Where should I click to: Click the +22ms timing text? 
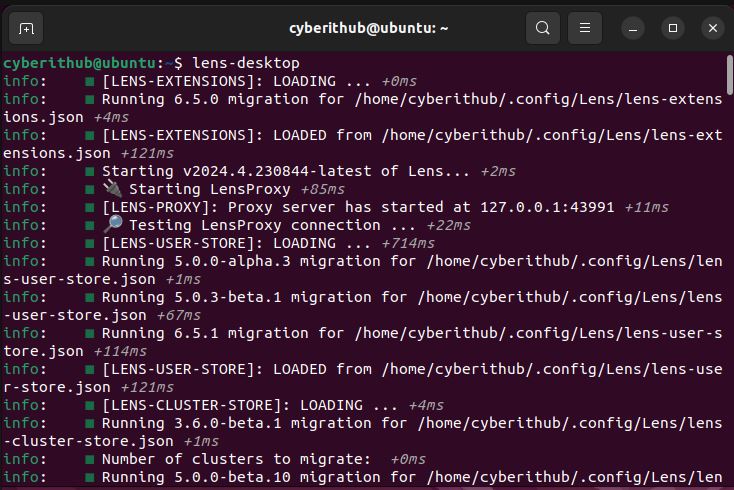point(448,225)
